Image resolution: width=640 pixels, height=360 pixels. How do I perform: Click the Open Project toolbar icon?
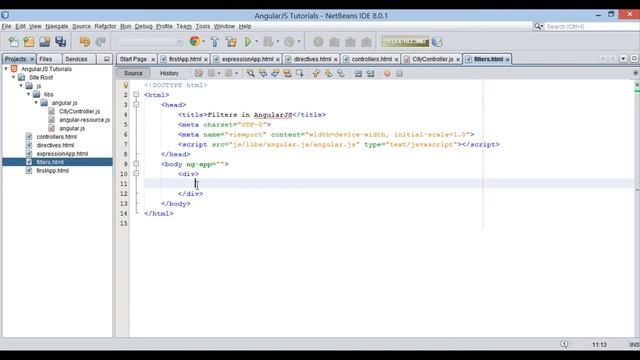click(44, 42)
